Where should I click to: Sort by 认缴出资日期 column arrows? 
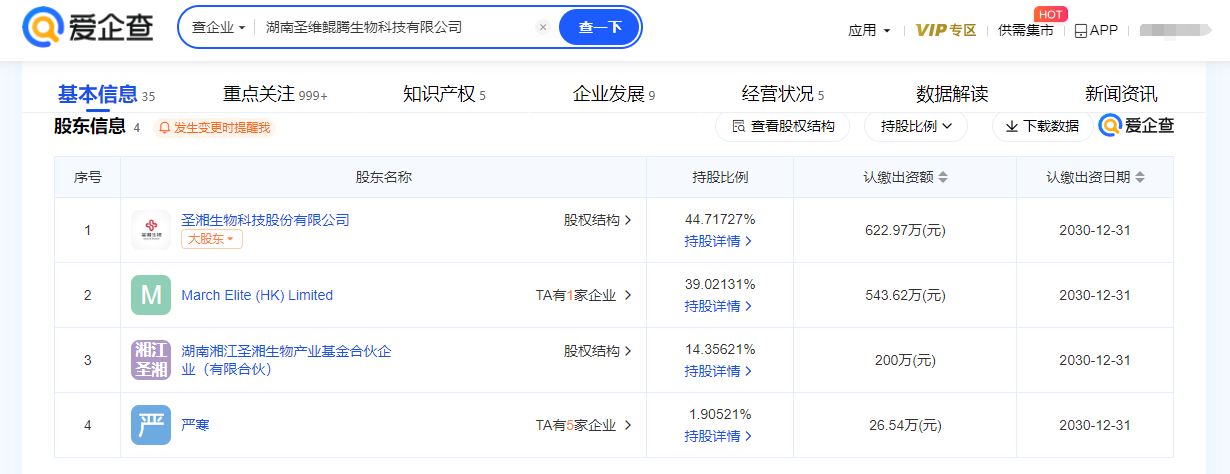(x=1140, y=177)
